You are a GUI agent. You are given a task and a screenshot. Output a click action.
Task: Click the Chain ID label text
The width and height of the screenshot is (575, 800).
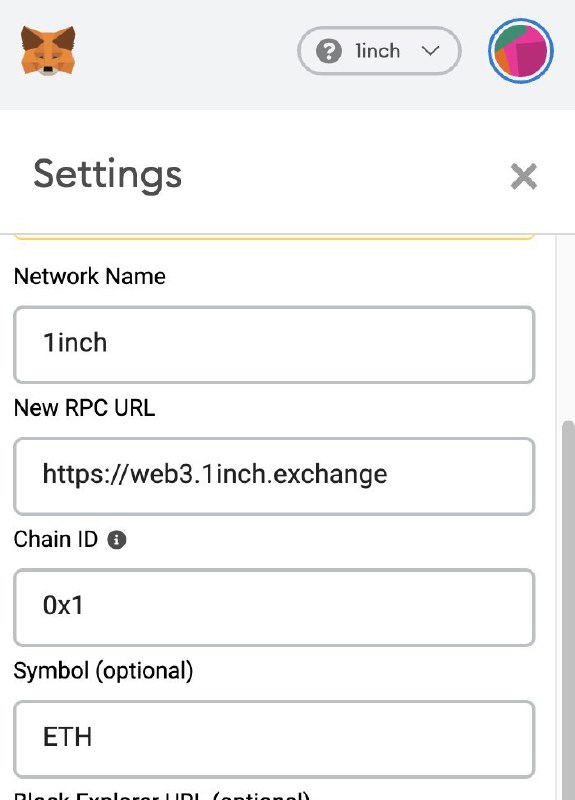[x=56, y=539]
